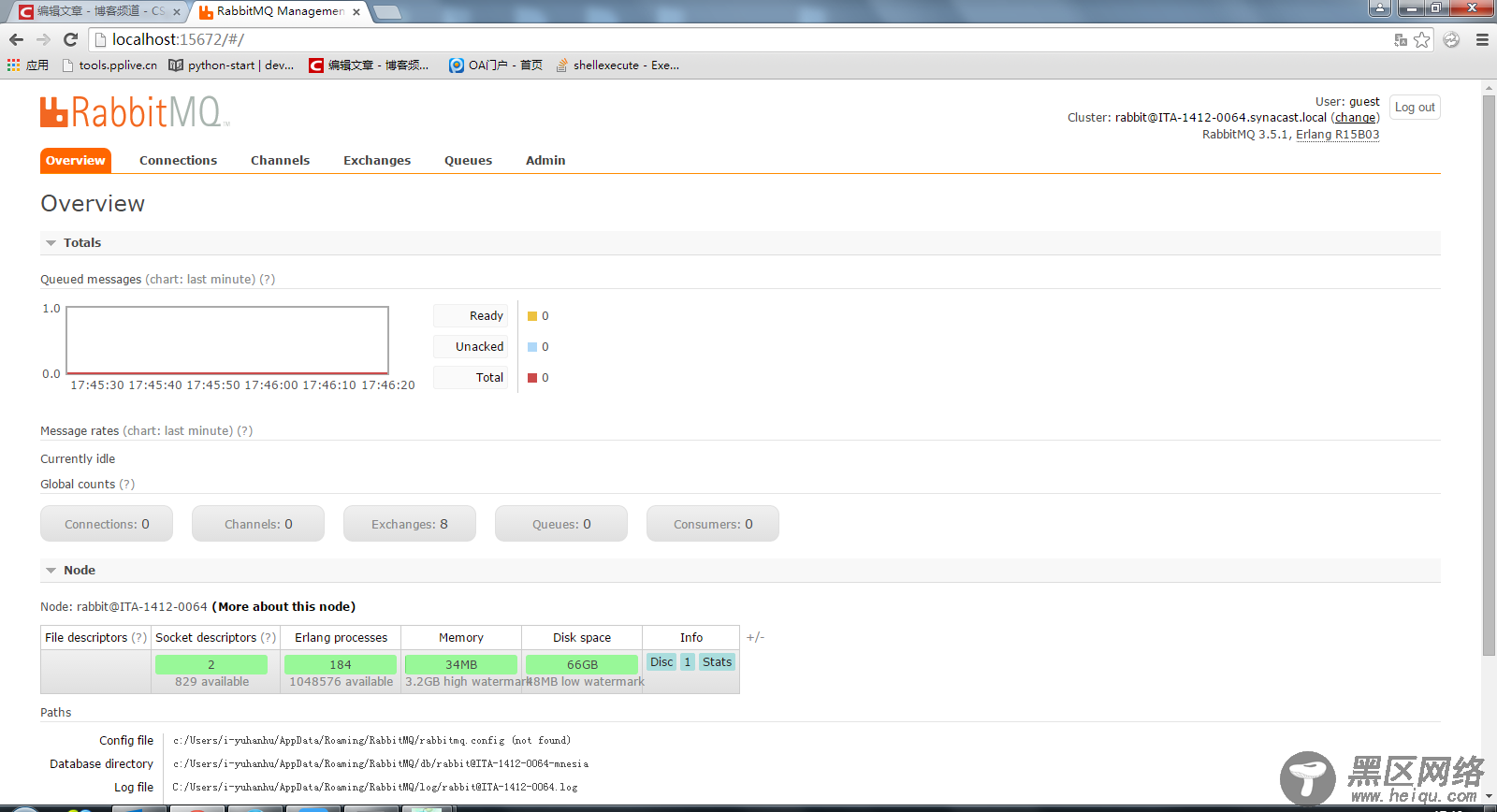
Task: Click the translate icon in address bar
Action: pyautogui.click(x=1401, y=39)
